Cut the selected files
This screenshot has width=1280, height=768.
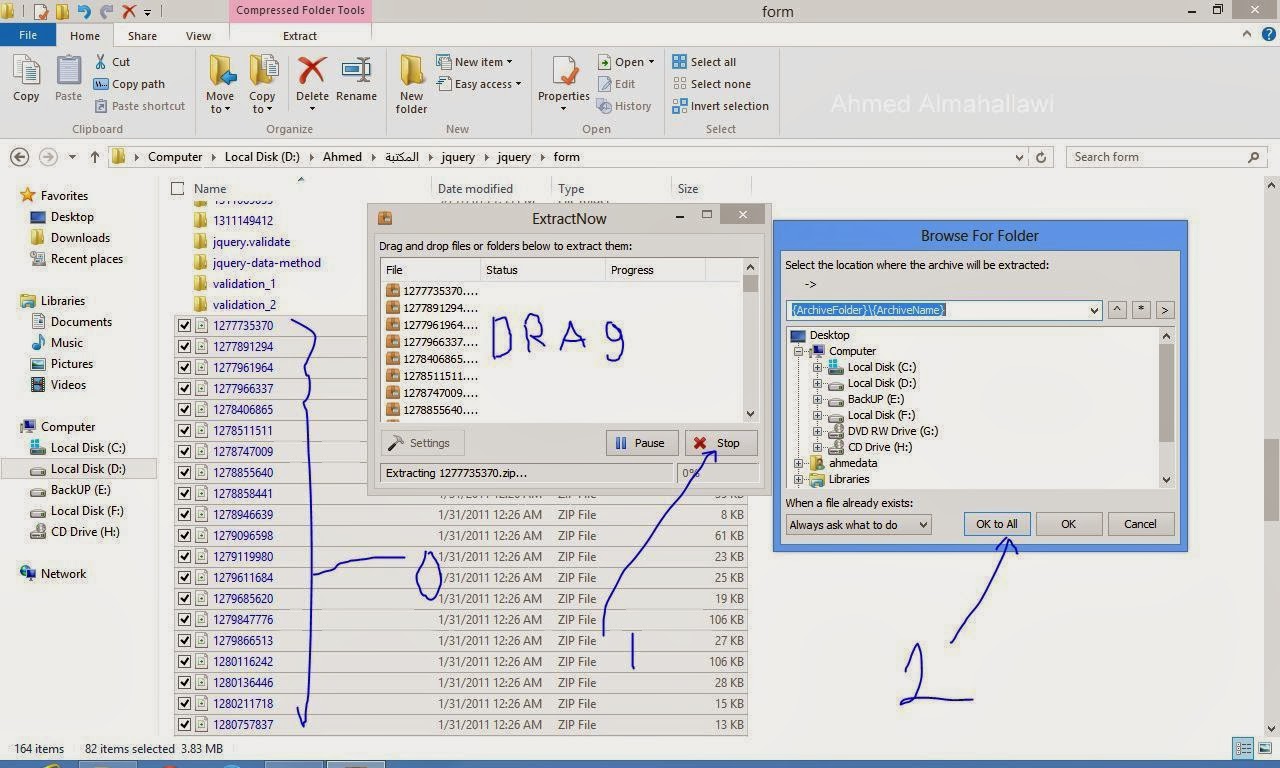coord(112,62)
